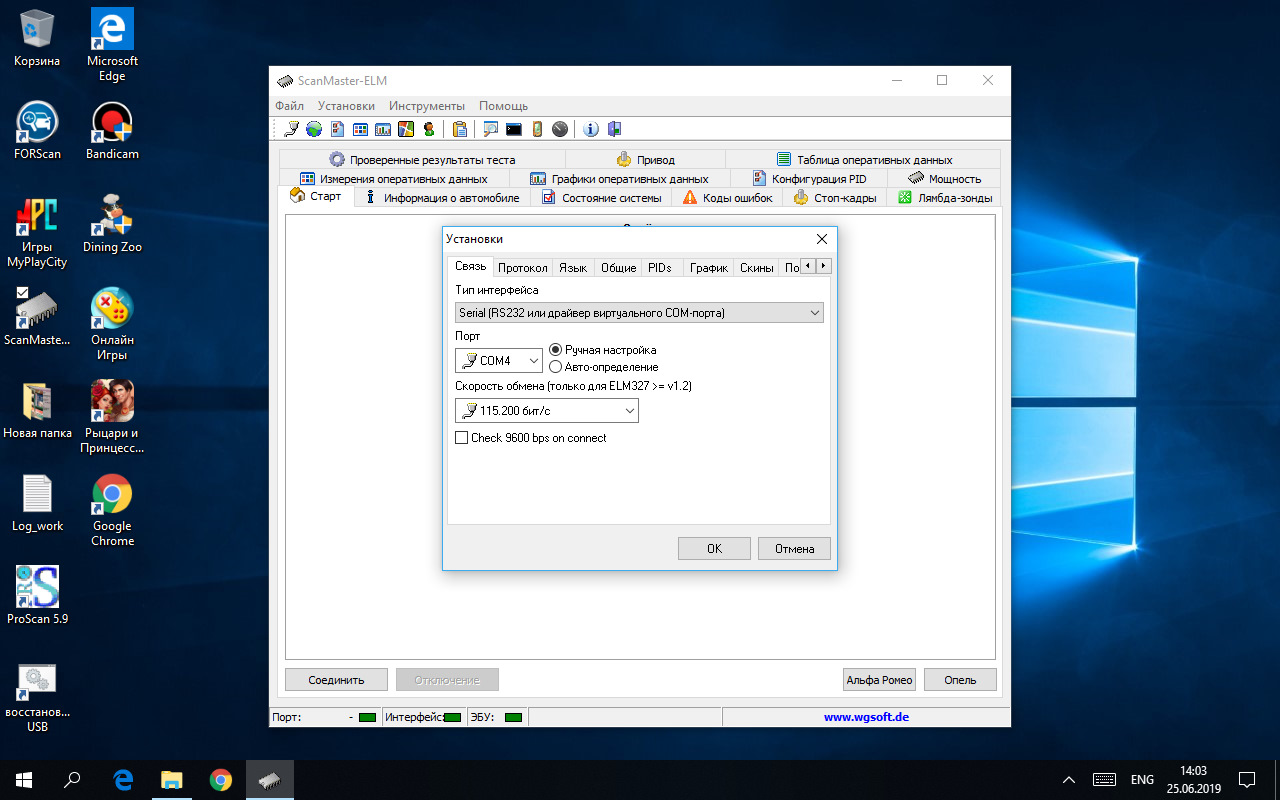Screen dimensions: 1280x800
Task: Click the connect cable icon in toolbar
Action: point(291,129)
